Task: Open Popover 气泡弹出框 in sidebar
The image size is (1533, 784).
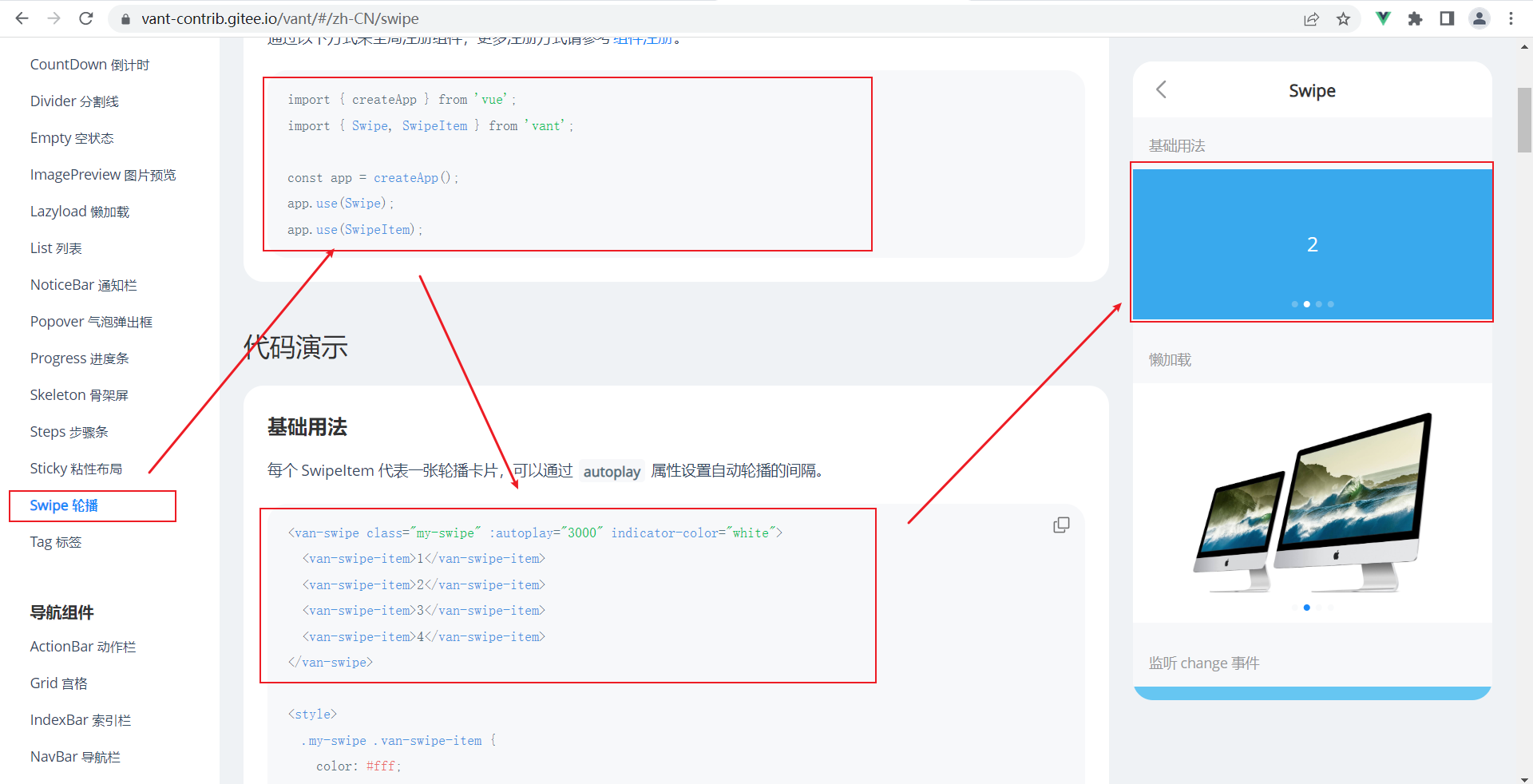Action: (x=91, y=322)
